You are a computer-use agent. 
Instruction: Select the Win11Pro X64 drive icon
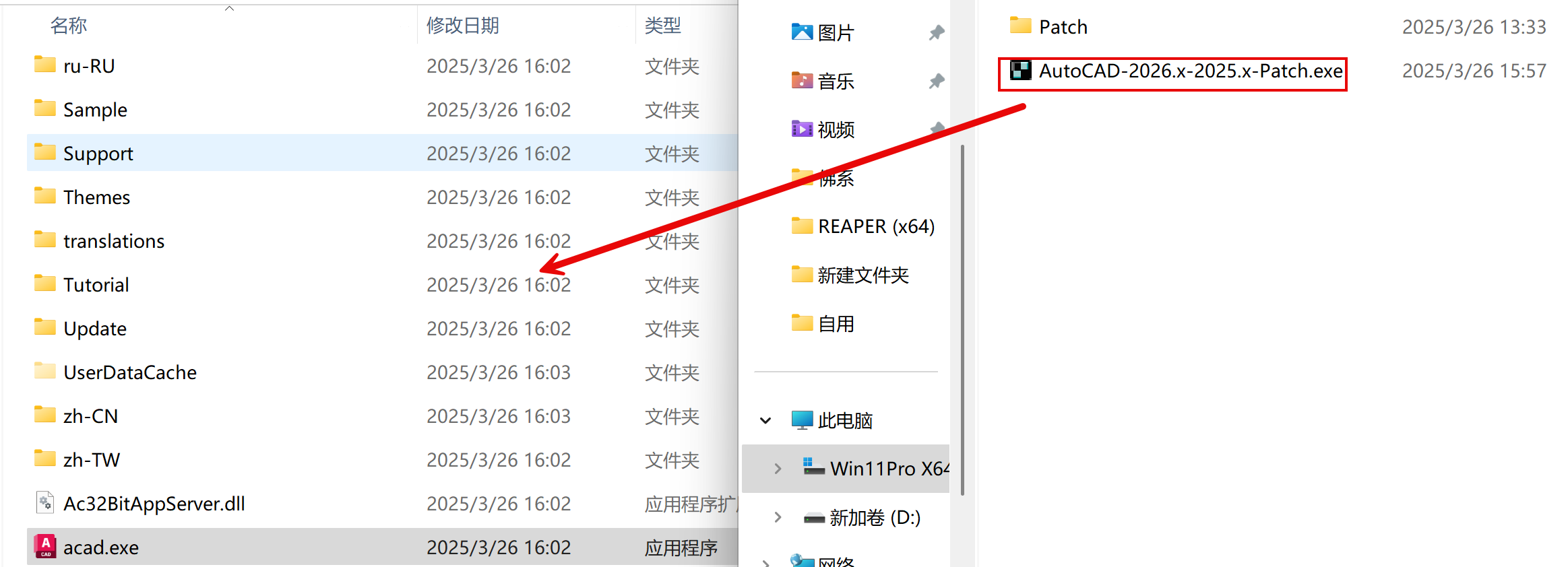814,468
